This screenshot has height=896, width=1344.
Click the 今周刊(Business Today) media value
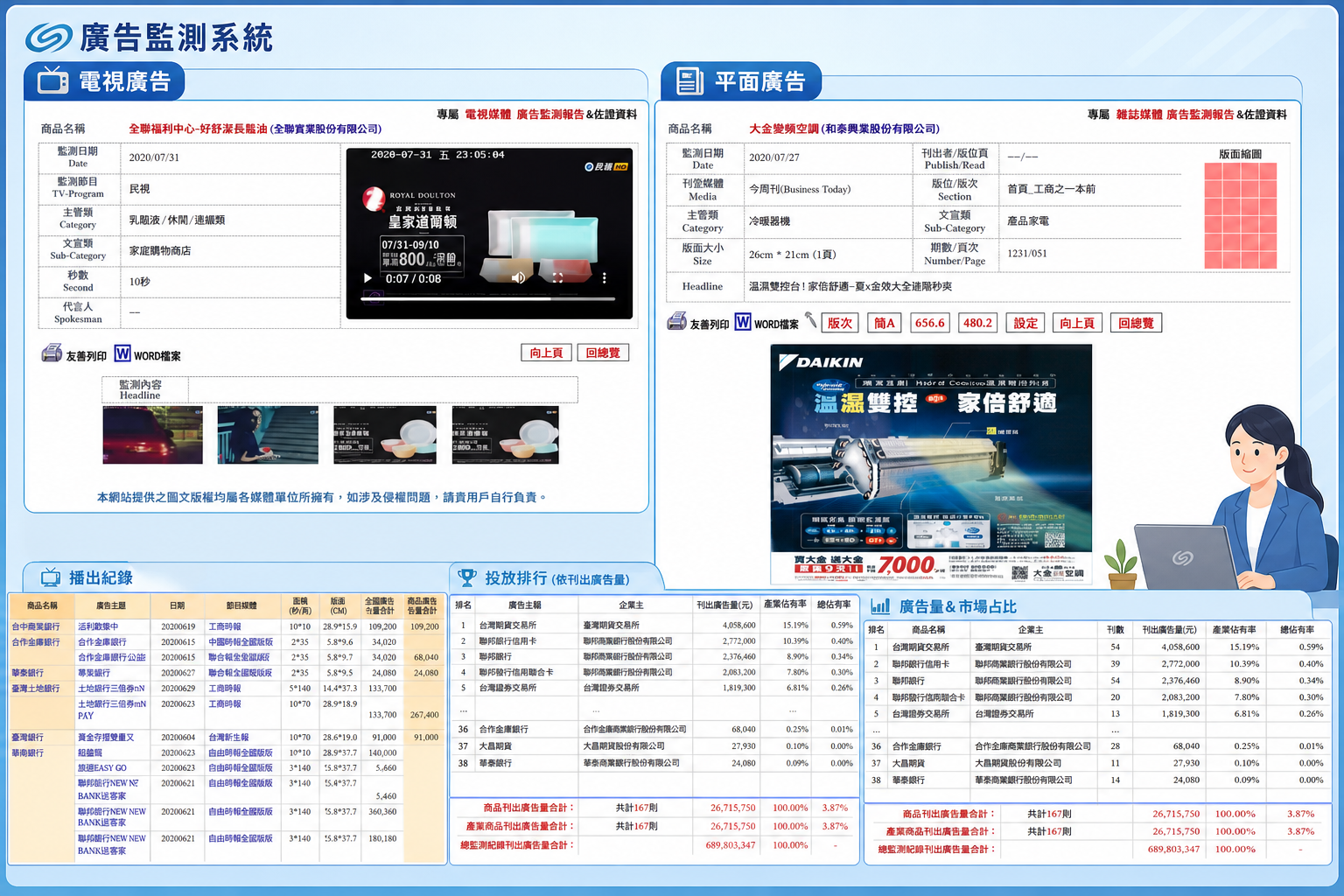800,189
